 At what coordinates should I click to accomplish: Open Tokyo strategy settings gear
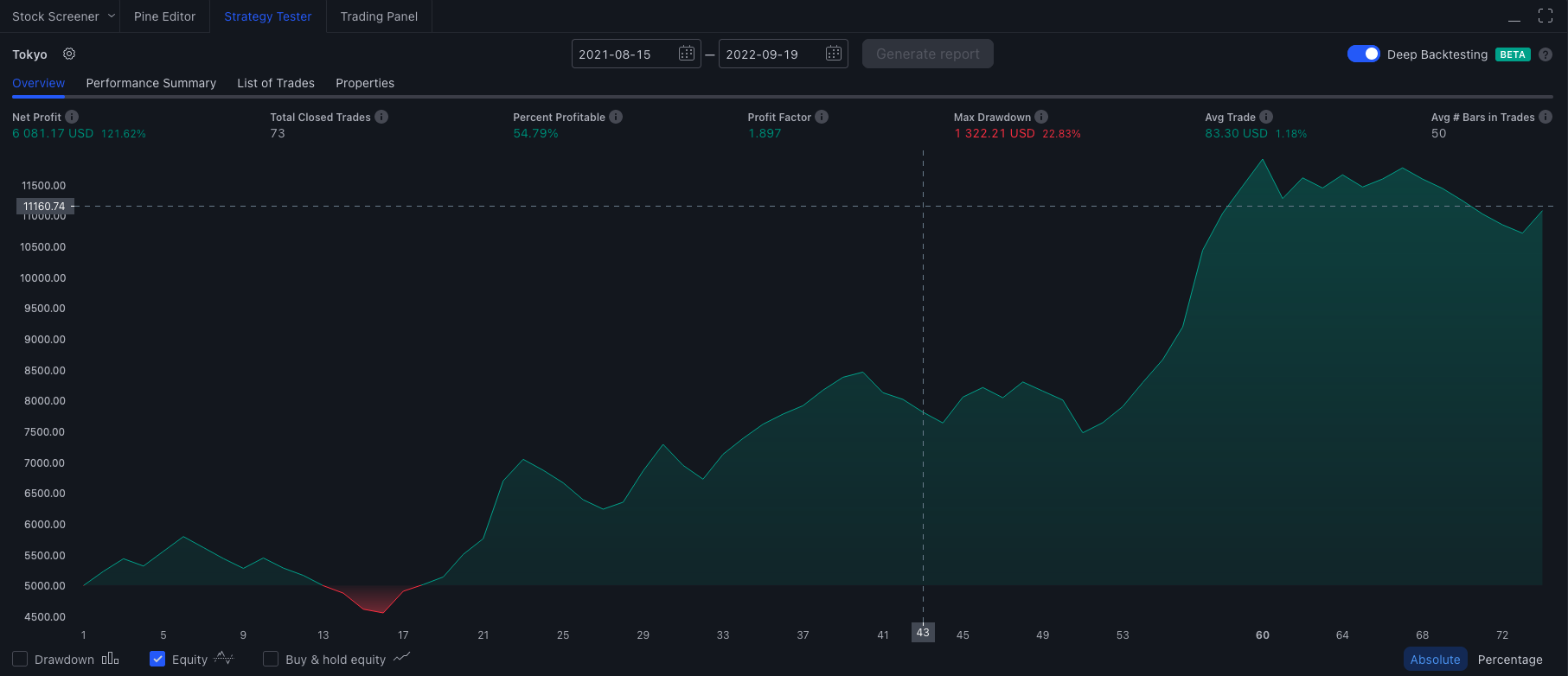69,54
